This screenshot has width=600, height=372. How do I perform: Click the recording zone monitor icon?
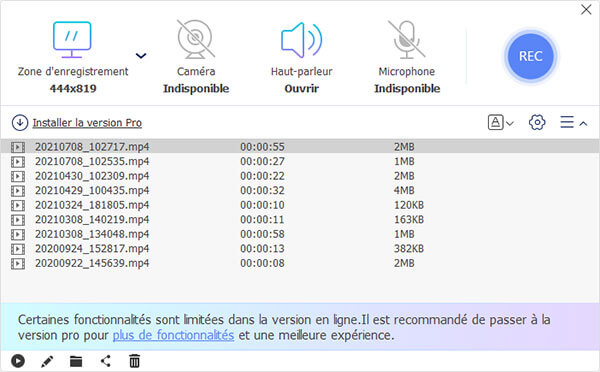[72, 40]
